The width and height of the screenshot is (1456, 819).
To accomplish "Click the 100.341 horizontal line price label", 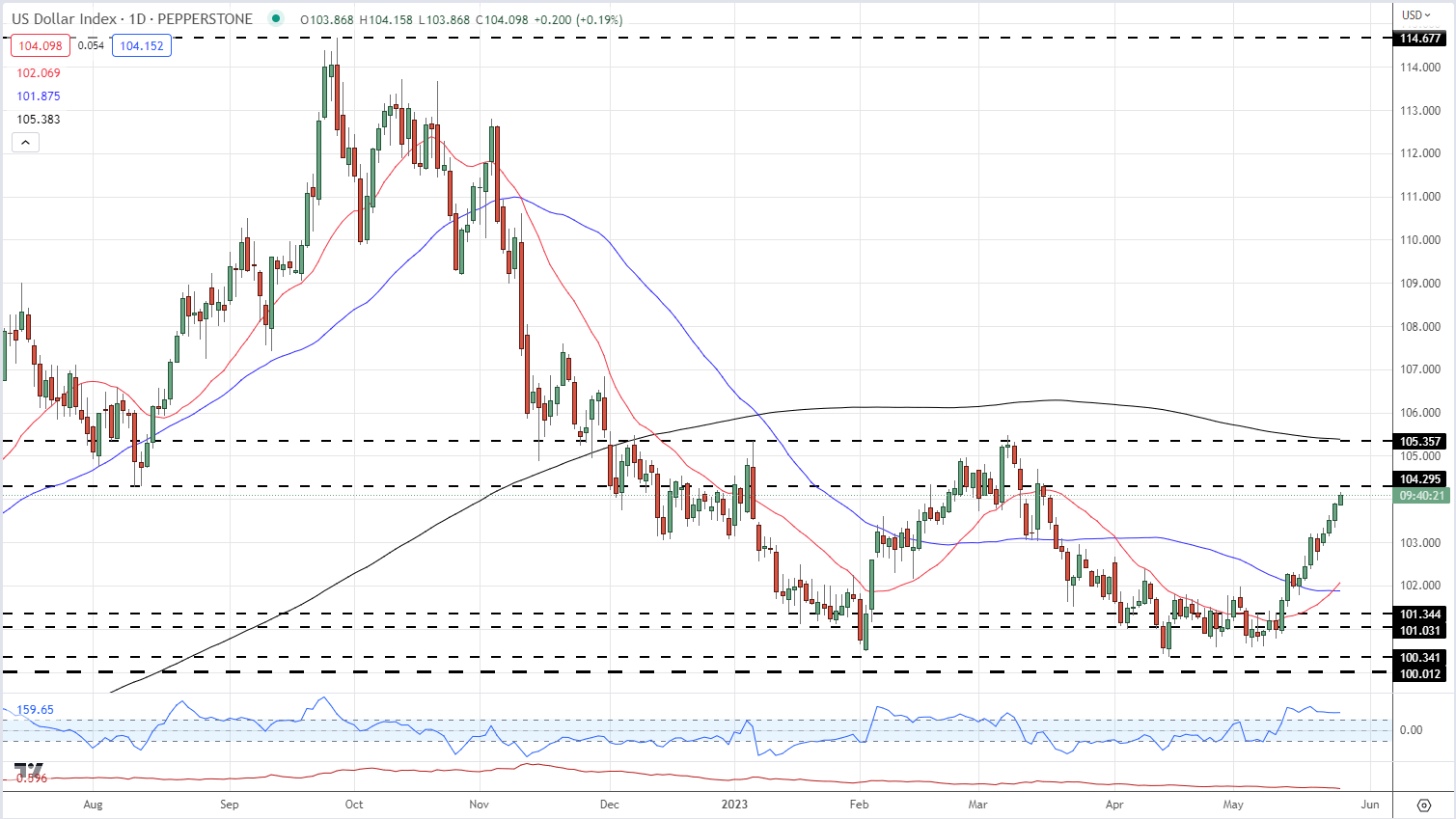I will point(1420,658).
